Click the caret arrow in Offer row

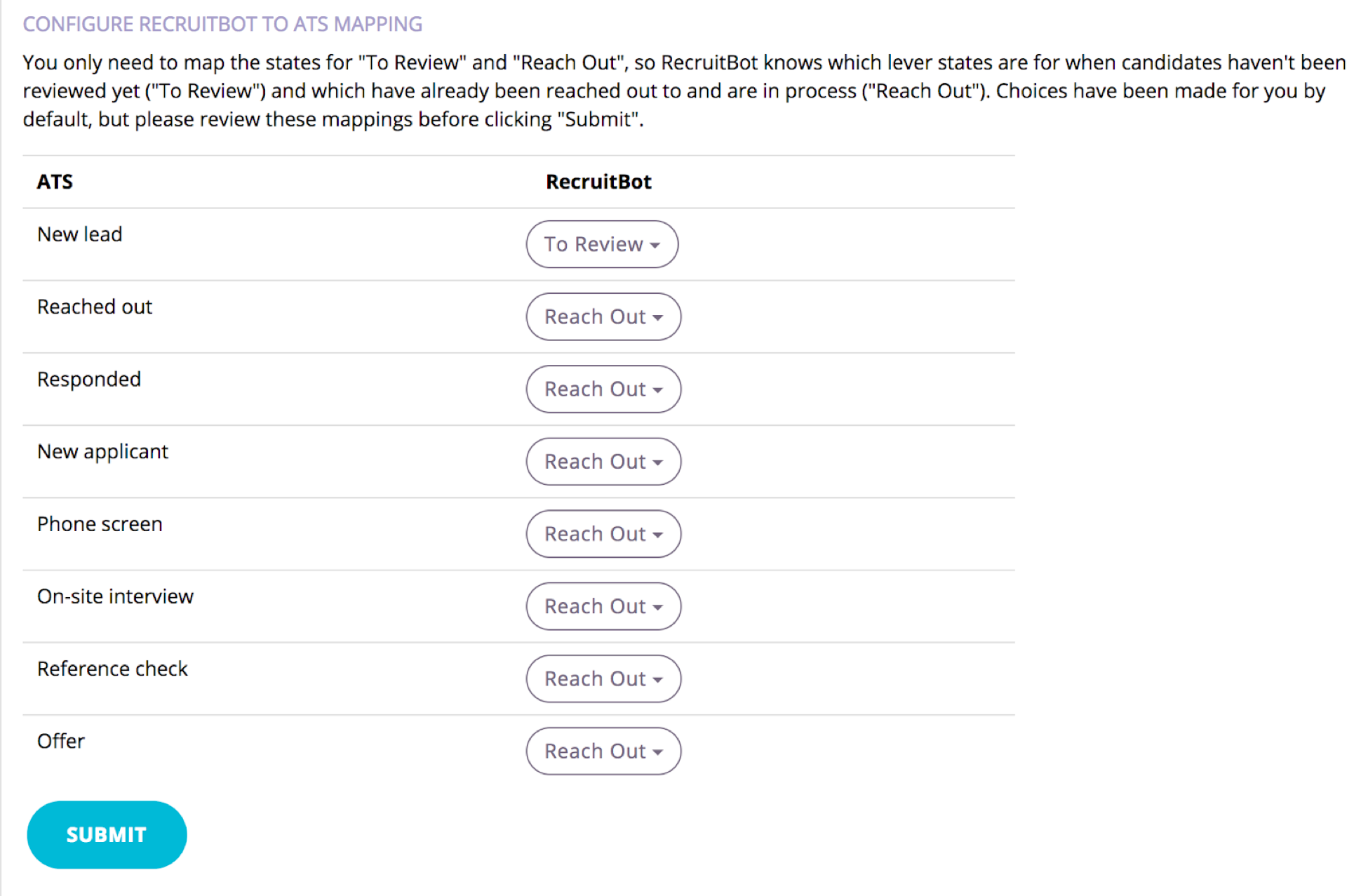pos(657,752)
